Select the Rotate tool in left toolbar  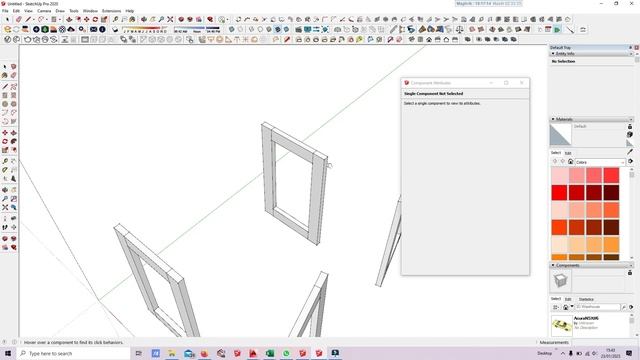[4, 141]
